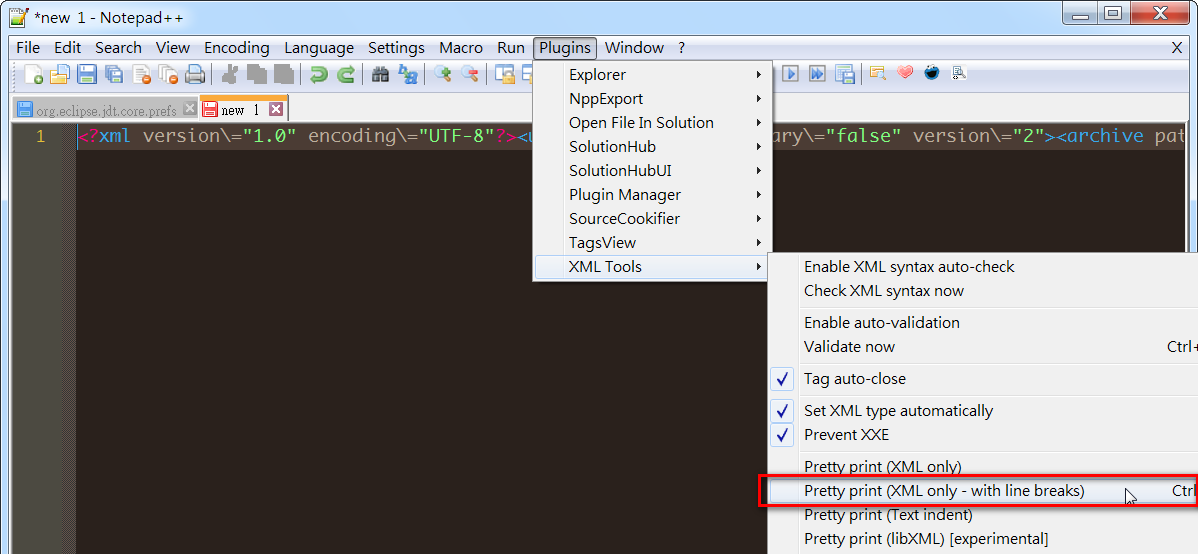Image resolution: width=1198 pixels, height=554 pixels.
Task: Undo with the green left arrow icon
Action: pyautogui.click(x=319, y=74)
